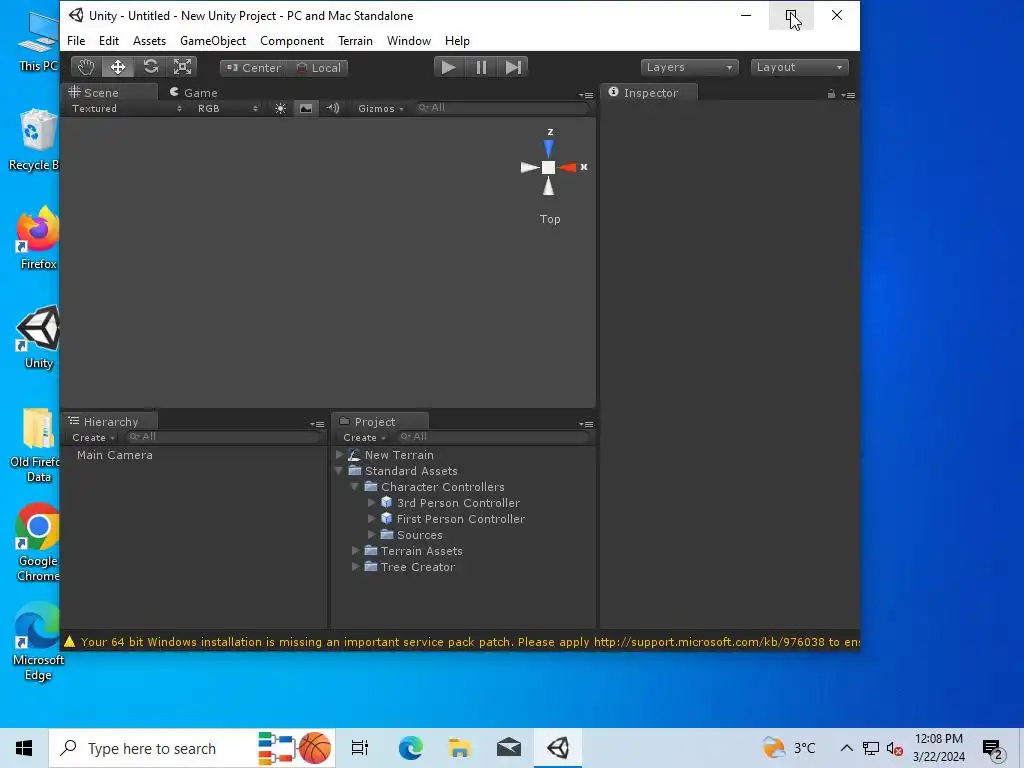
Task: Expand the Sources folder arrow
Action: coord(371,534)
